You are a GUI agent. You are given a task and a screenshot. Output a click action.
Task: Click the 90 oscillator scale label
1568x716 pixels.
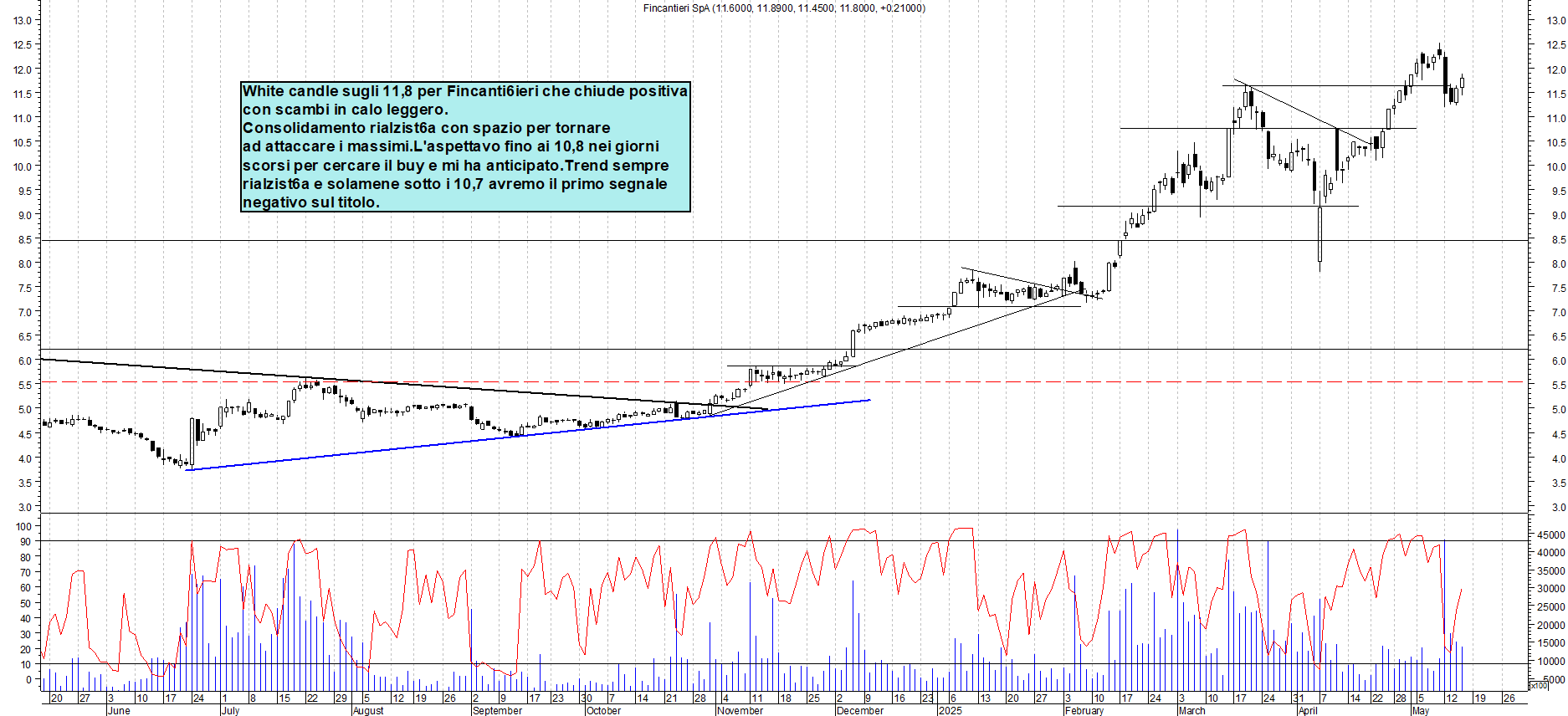pyautogui.click(x=26, y=542)
